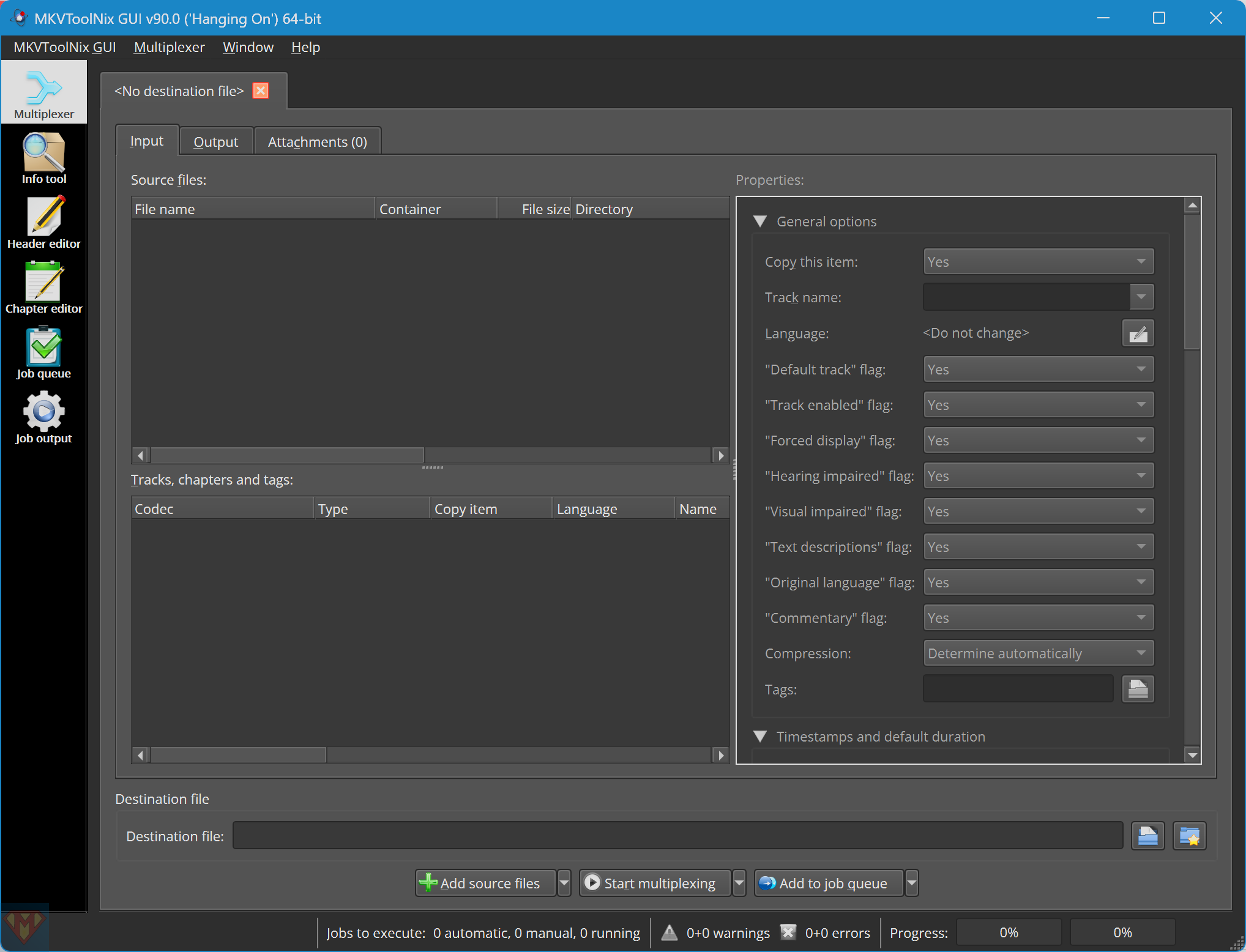Screen dimensions: 1246x952
Task: Change Default track flag dropdown value
Action: [x=1035, y=369]
